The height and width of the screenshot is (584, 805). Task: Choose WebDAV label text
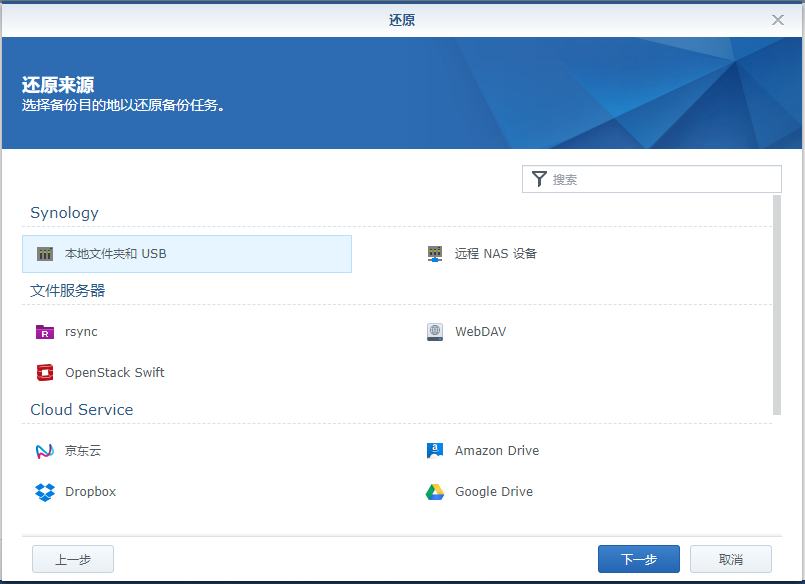481,332
